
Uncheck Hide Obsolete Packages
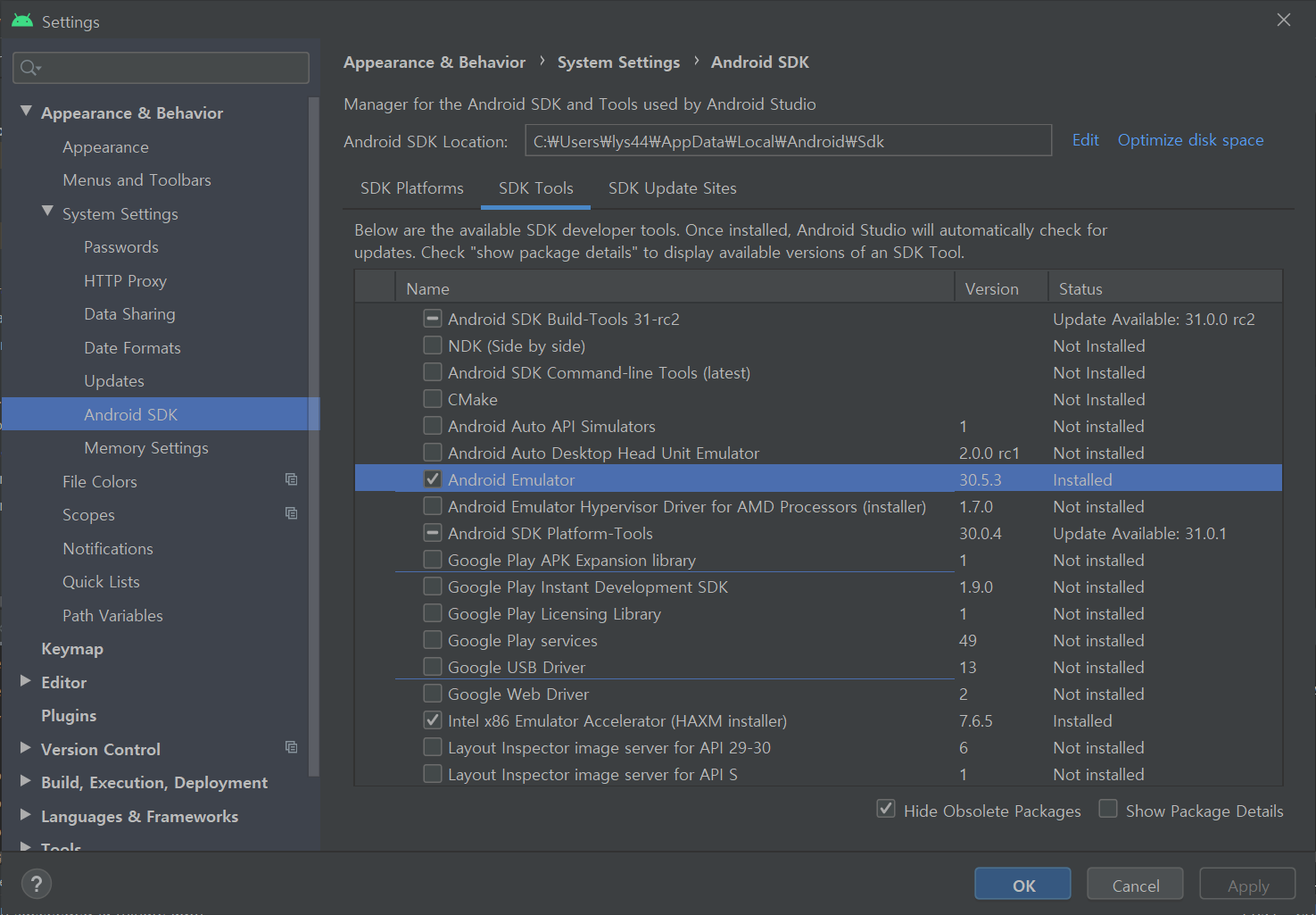tap(886, 809)
